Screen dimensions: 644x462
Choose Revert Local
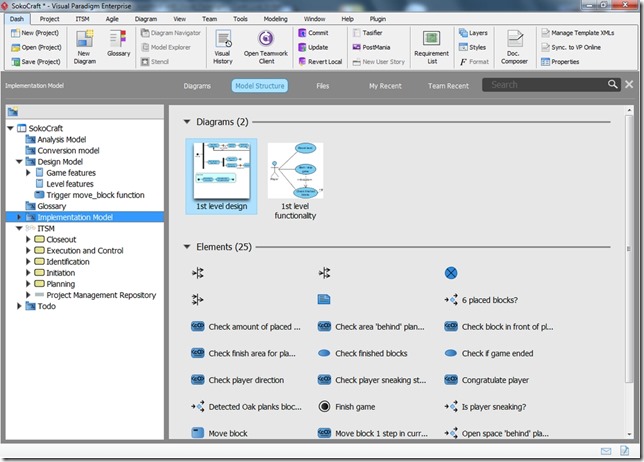coord(320,62)
